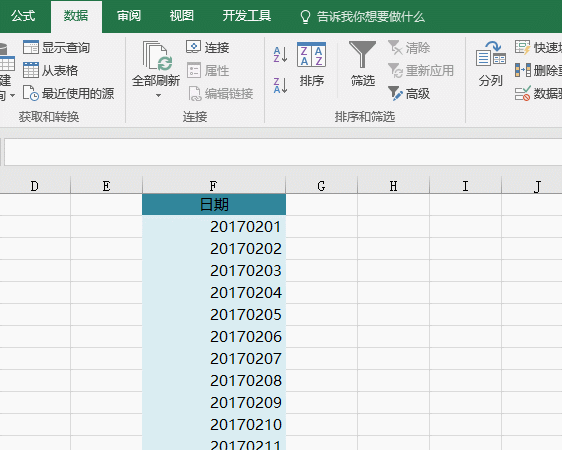Toggle the 筛选 filter funnel
Image resolution: width=562 pixels, height=450 pixels.
click(x=362, y=64)
